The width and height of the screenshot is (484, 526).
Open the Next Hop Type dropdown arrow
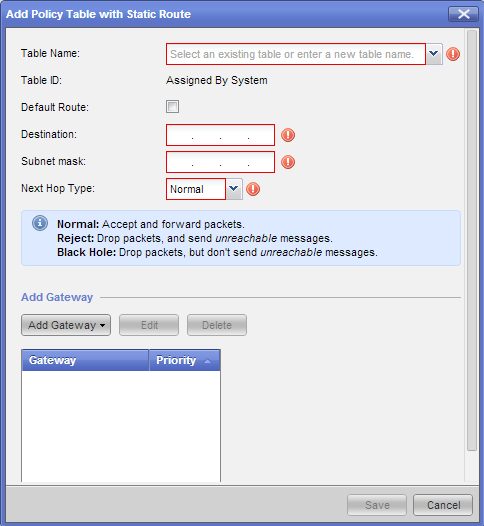tap(234, 189)
